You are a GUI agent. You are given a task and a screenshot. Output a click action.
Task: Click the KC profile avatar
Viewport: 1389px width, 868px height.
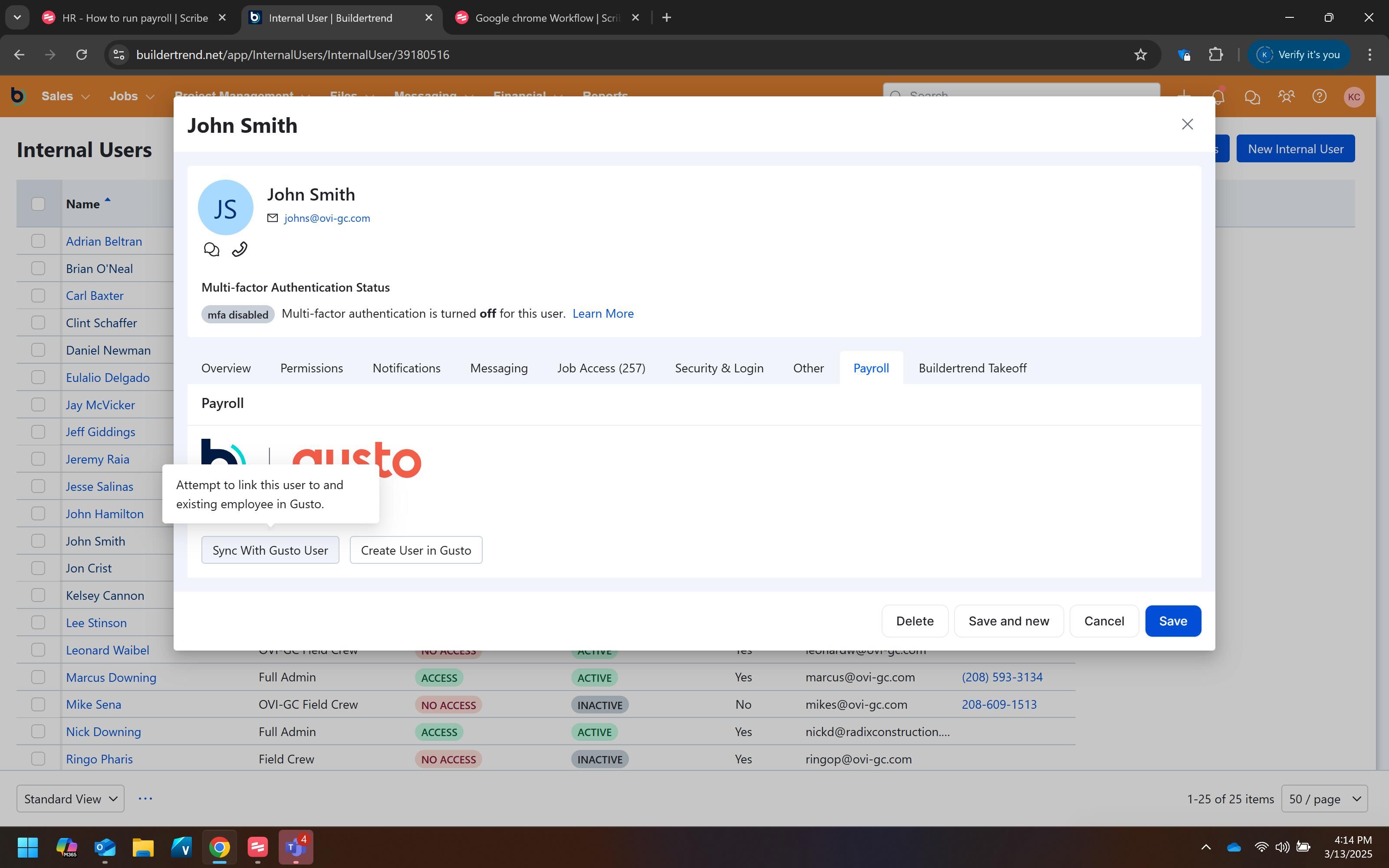click(1354, 96)
